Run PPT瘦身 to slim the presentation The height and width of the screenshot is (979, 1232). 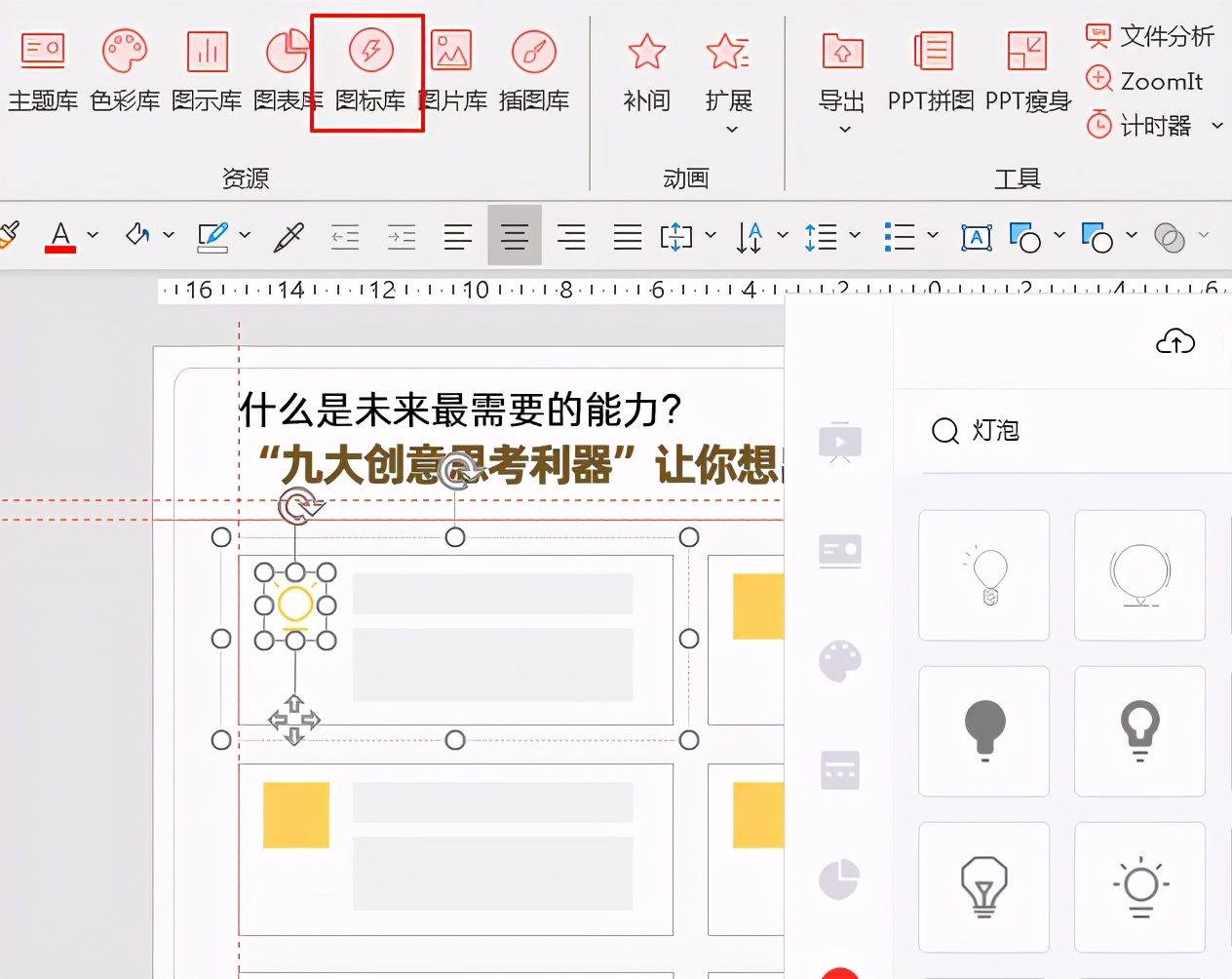pyautogui.click(x=1025, y=68)
